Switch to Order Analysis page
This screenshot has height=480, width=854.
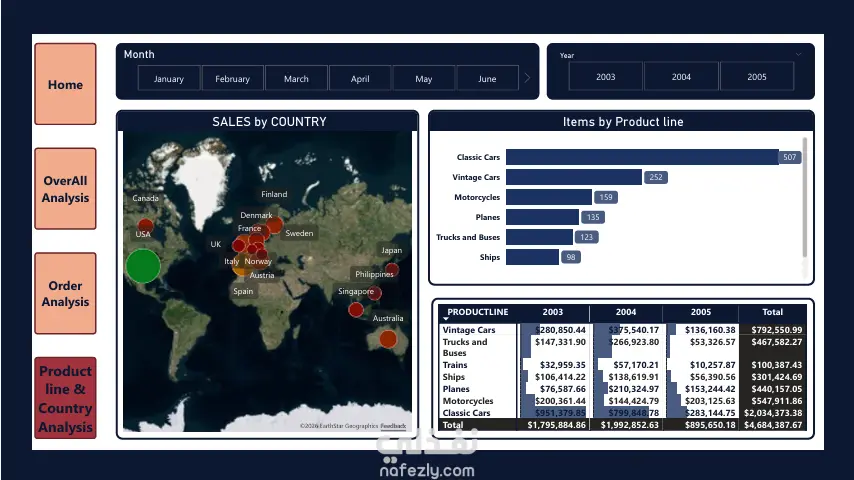[65, 293]
